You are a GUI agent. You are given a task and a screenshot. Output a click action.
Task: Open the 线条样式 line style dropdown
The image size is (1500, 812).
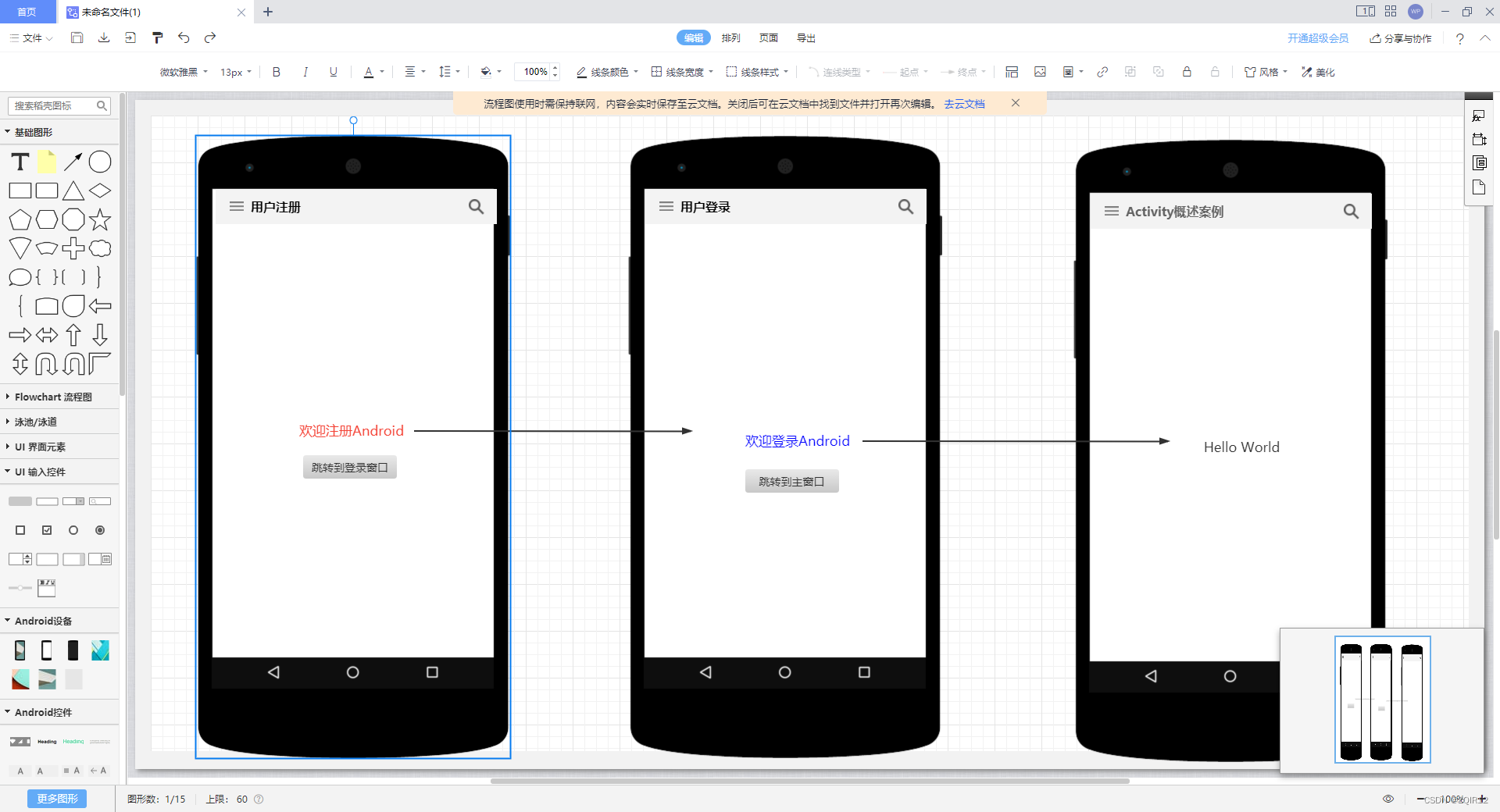coord(757,72)
